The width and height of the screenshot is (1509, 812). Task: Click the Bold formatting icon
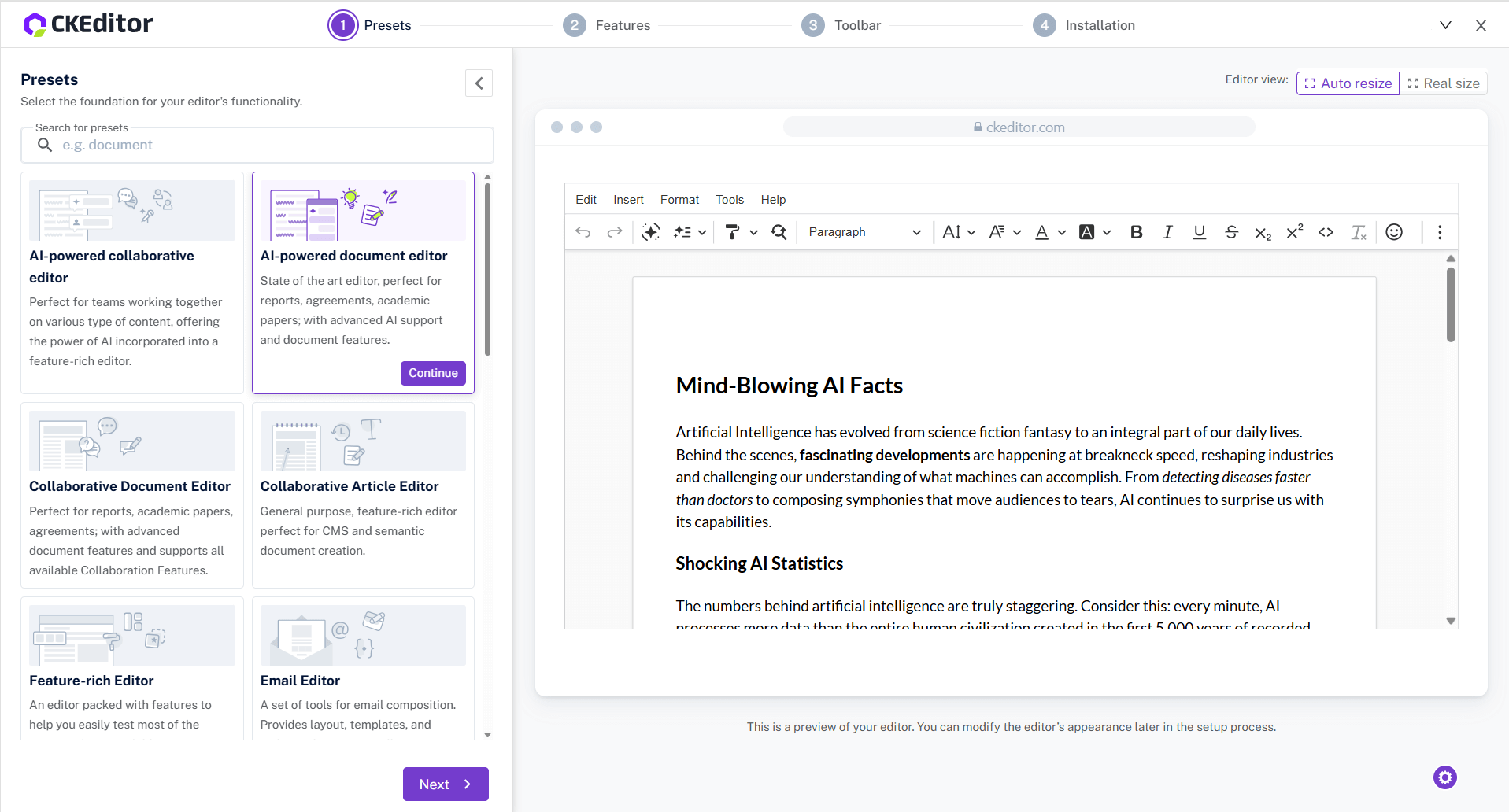[1136, 232]
